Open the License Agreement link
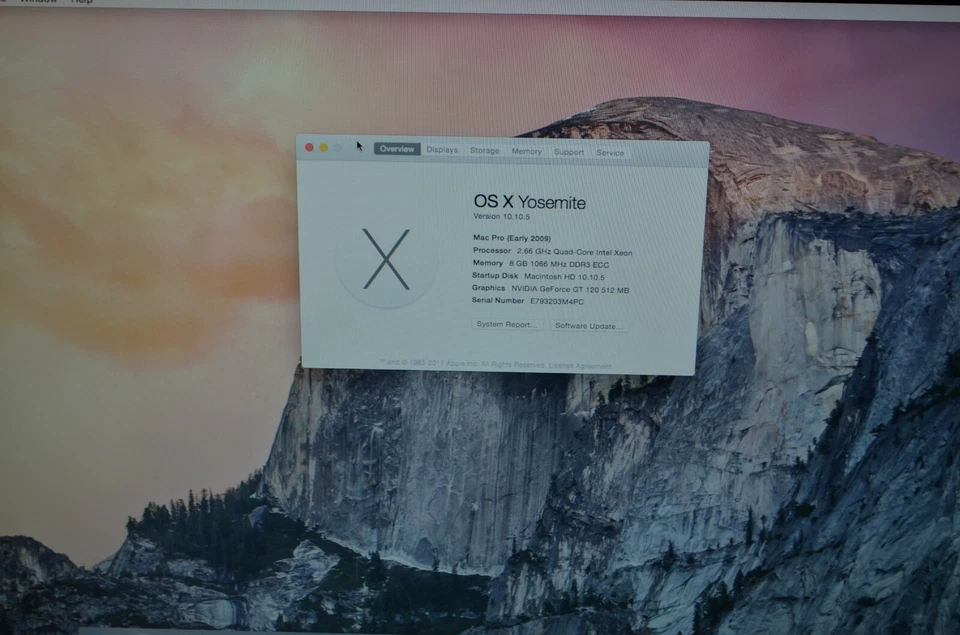The width and height of the screenshot is (960, 635). (580, 366)
